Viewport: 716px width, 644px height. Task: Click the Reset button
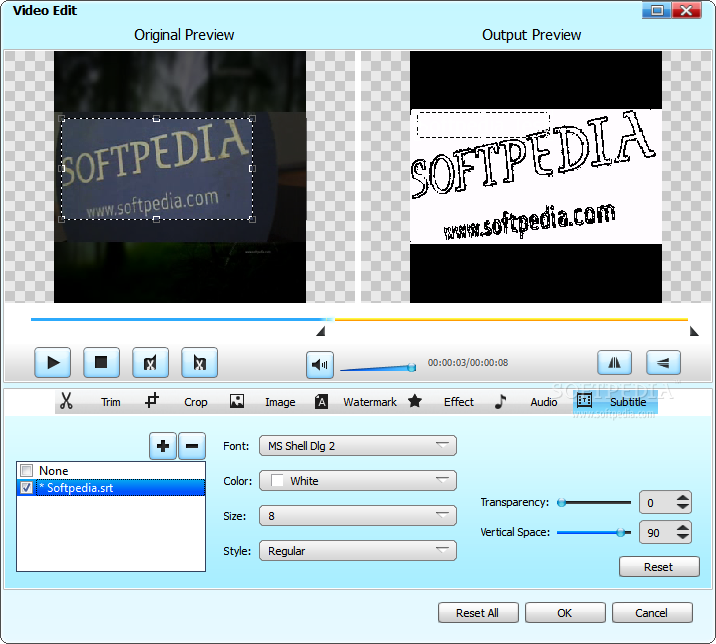659,567
